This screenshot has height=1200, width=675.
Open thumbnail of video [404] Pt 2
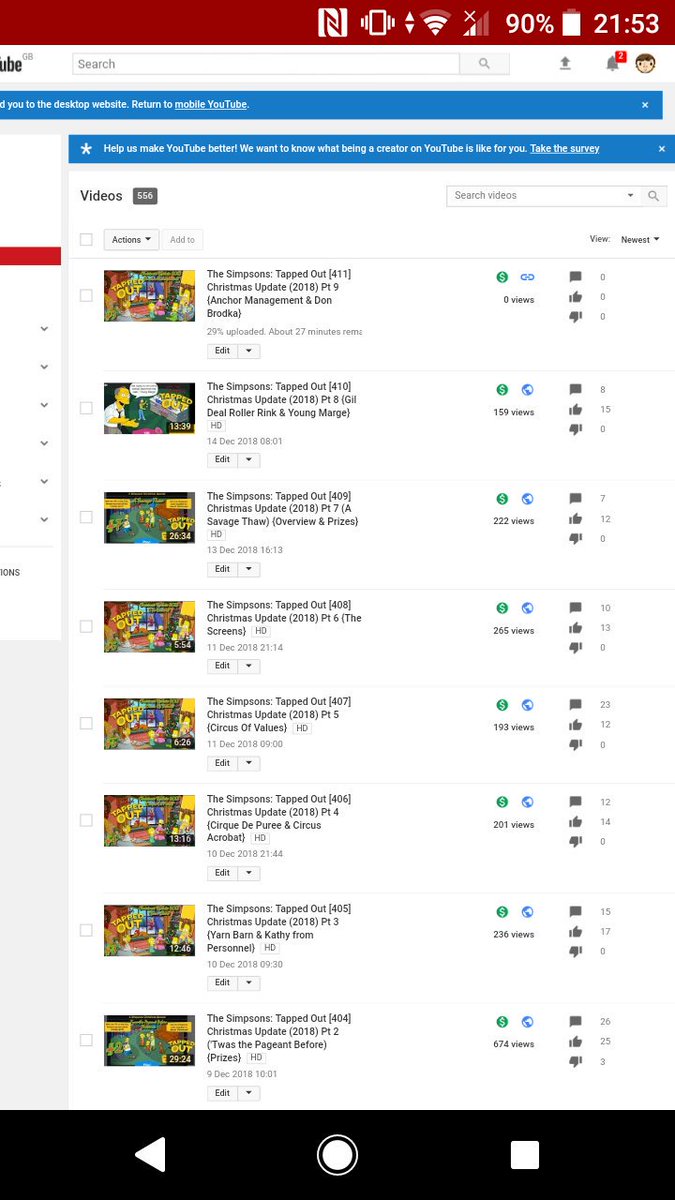click(149, 1040)
